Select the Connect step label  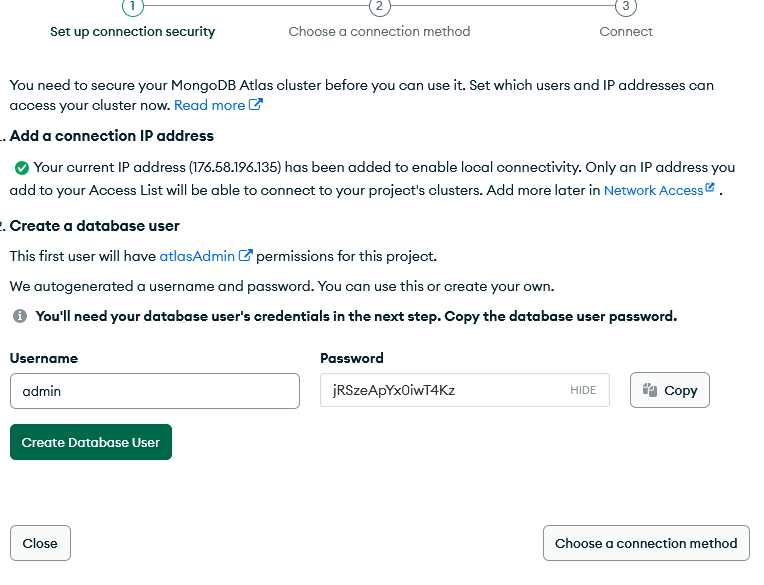[626, 31]
